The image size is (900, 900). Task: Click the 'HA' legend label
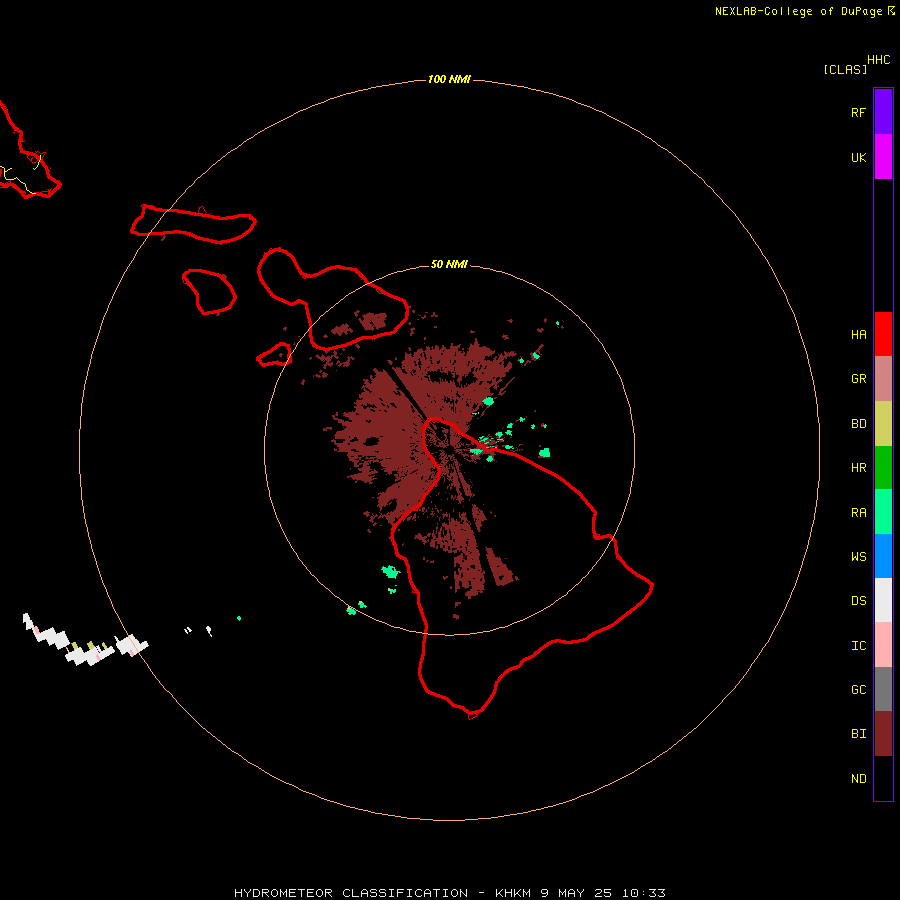(858, 335)
